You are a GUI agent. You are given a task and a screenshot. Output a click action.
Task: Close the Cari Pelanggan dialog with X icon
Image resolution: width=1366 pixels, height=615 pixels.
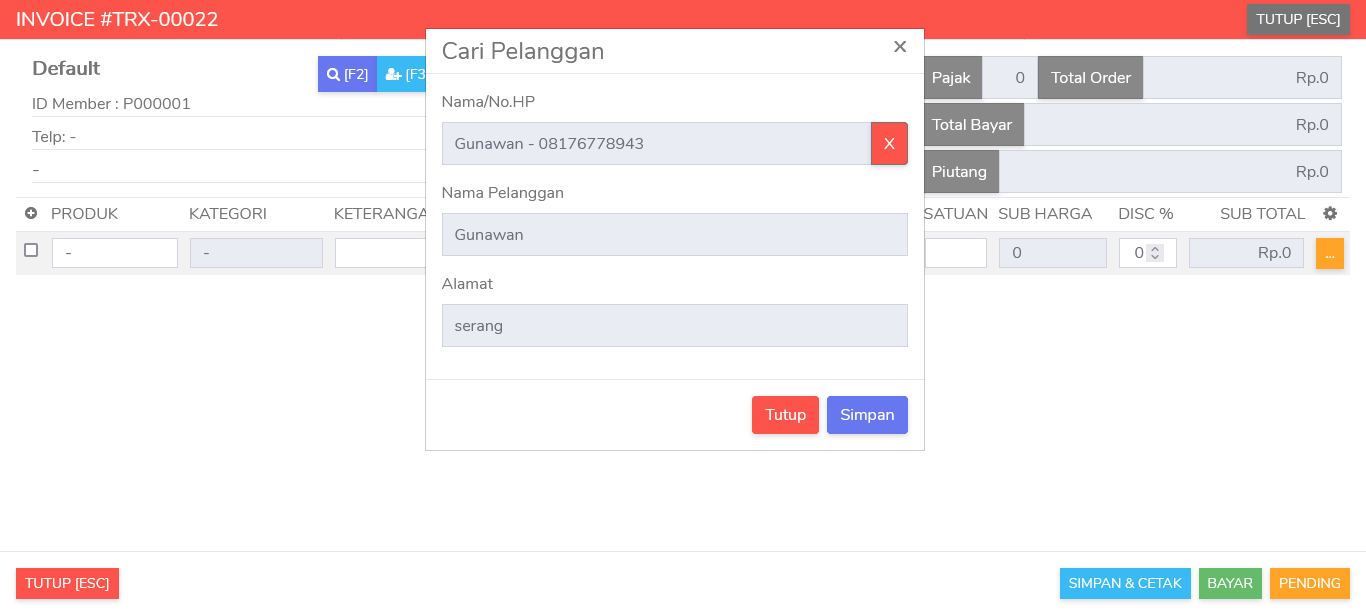pyautogui.click(x=900, y=47)
